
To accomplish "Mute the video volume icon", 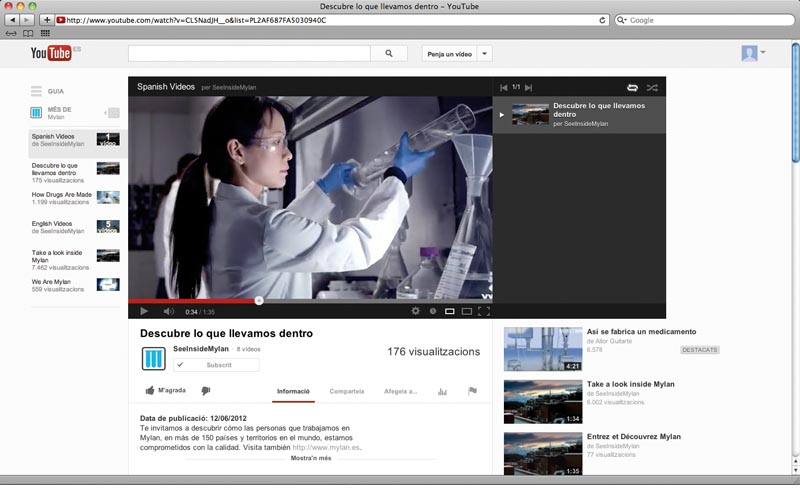I will click(x=168, y=311).
